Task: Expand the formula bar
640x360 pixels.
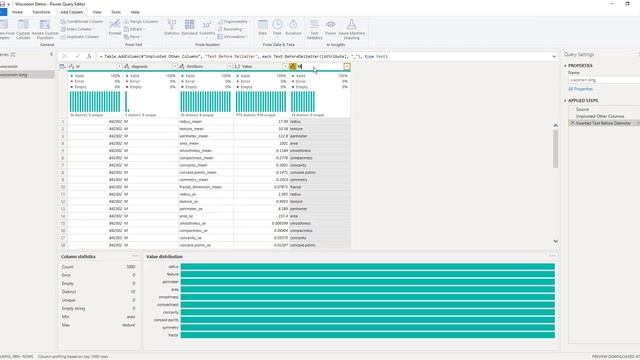Action: pos(554,56)
